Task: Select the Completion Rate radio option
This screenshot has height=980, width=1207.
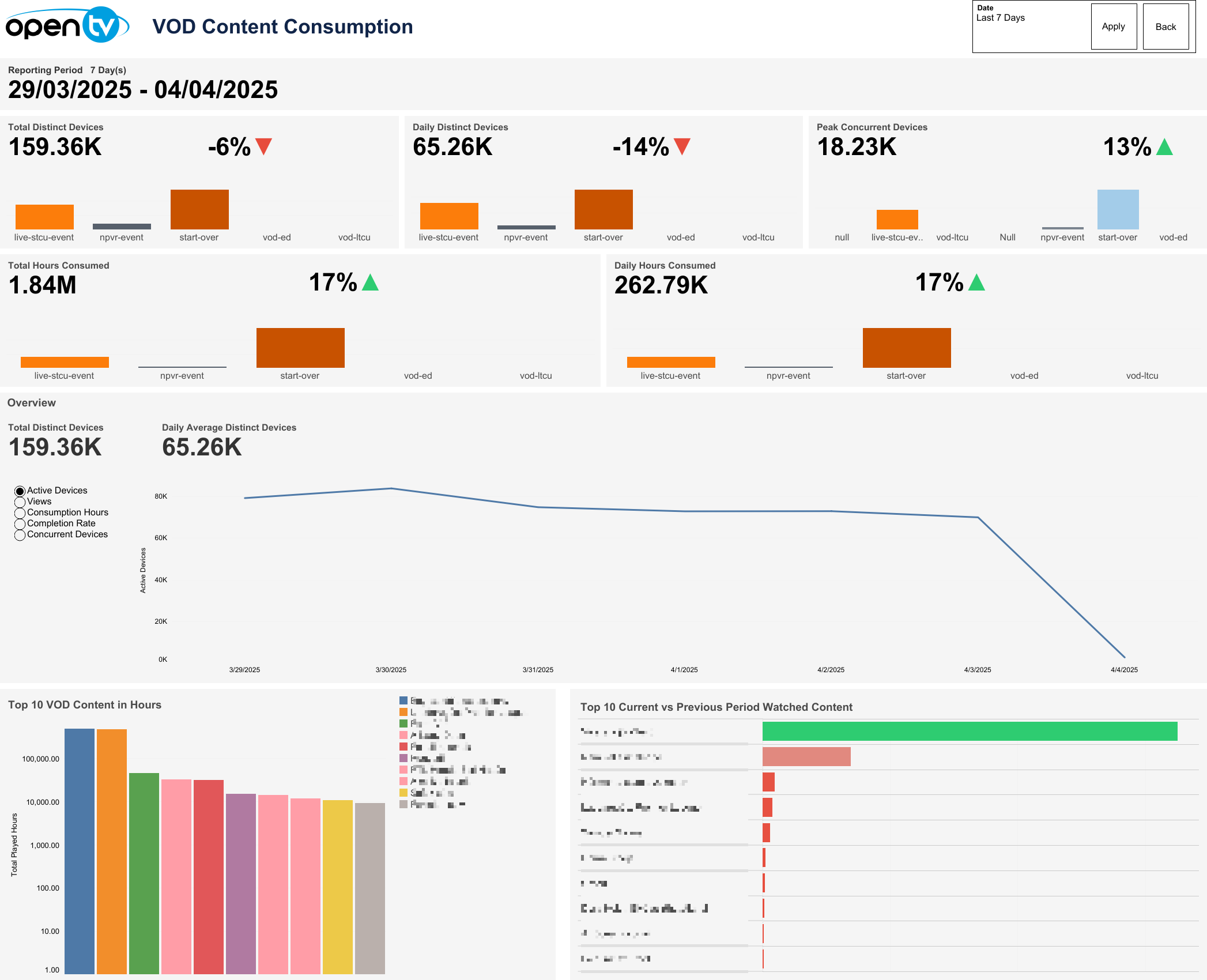Action: tap(20, 524)
